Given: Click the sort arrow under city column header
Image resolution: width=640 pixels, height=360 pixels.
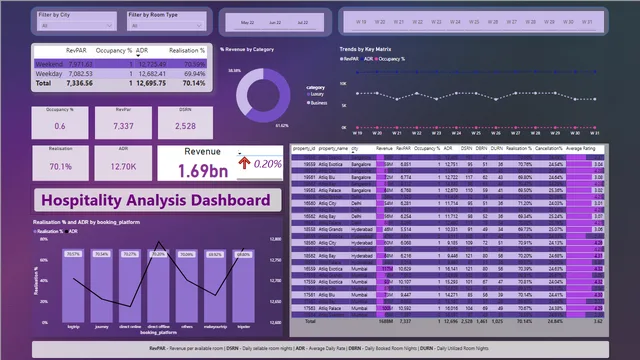Looking at the screenshot, I should (353, 153).
